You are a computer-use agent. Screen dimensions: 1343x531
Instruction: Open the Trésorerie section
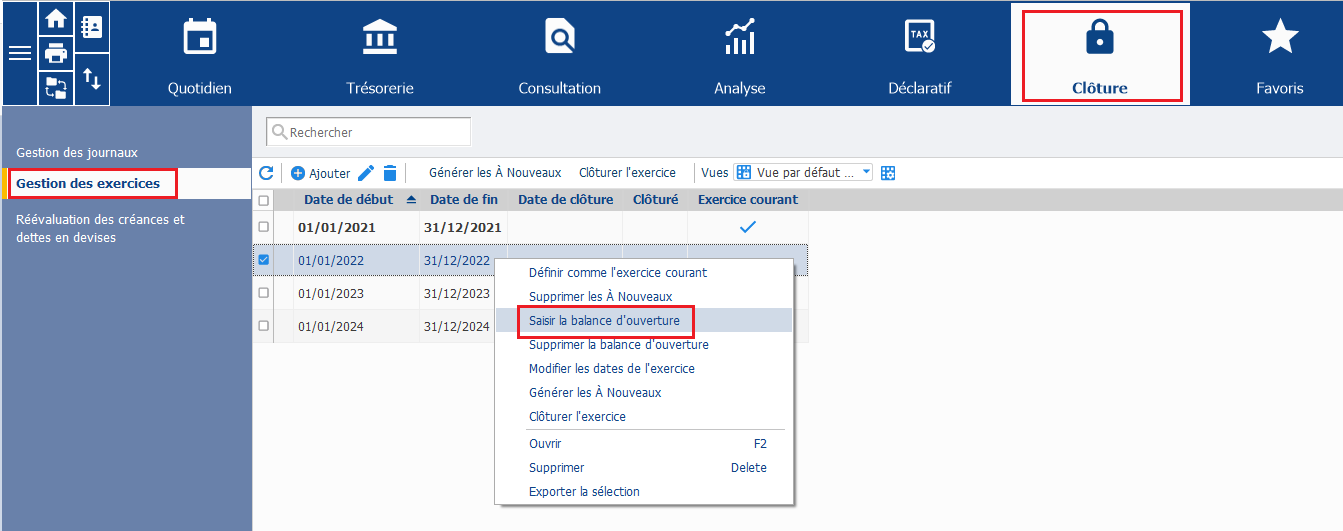[x=380, y=54]
